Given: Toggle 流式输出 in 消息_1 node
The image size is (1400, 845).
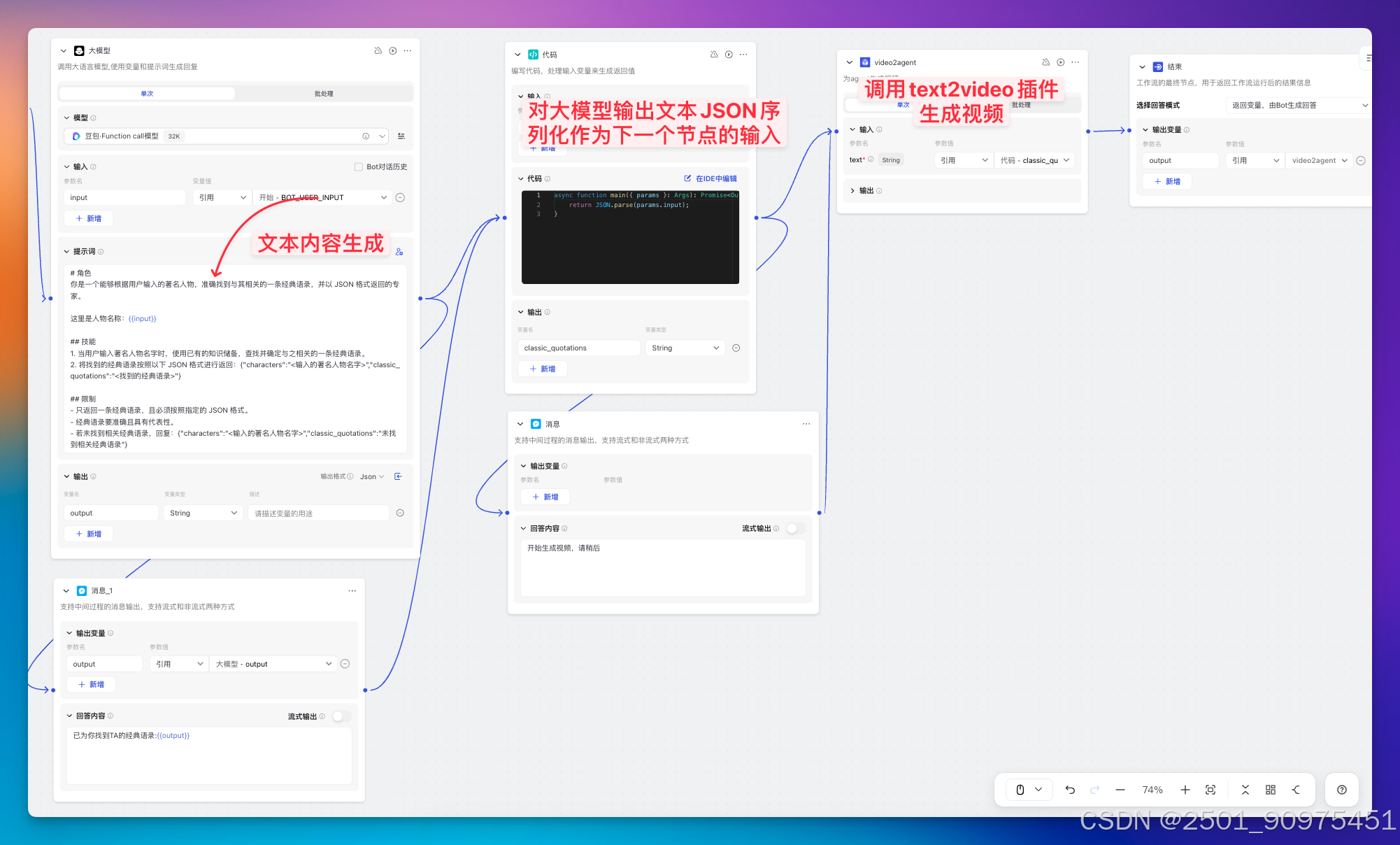Looking at the screenshot, I should click(x=341, y=716).
